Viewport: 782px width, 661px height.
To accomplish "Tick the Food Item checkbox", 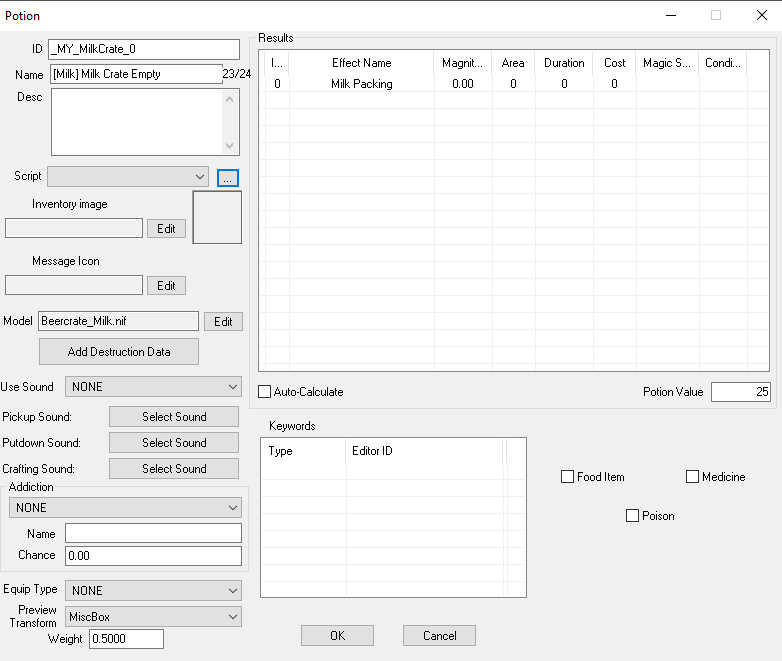I will [x=567, y=477].
